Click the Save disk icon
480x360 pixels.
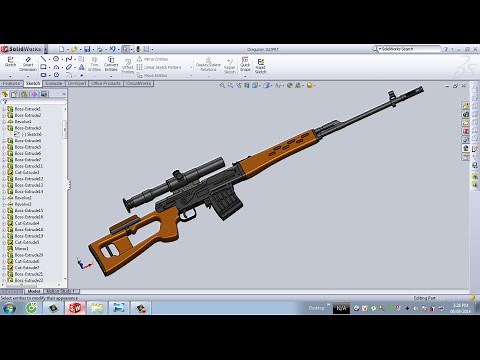[87, 49]
